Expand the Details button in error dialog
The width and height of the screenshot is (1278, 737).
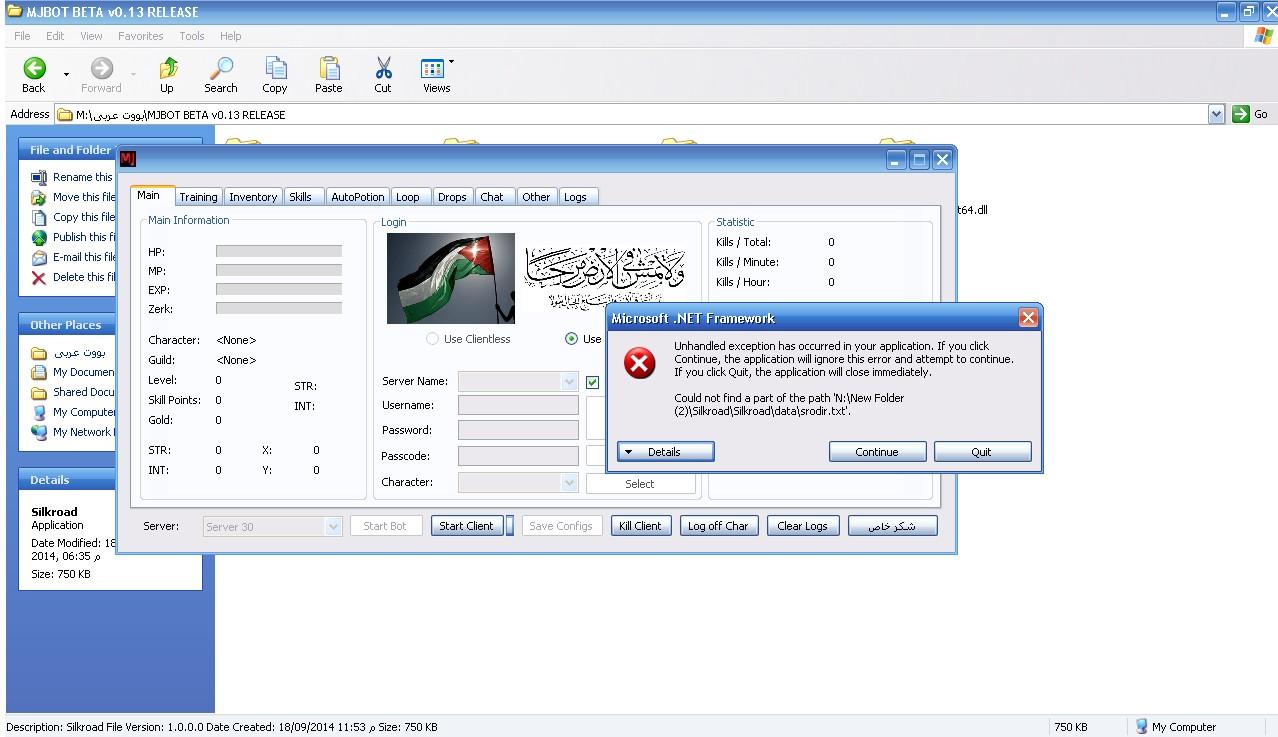click(x=665, y=452)
